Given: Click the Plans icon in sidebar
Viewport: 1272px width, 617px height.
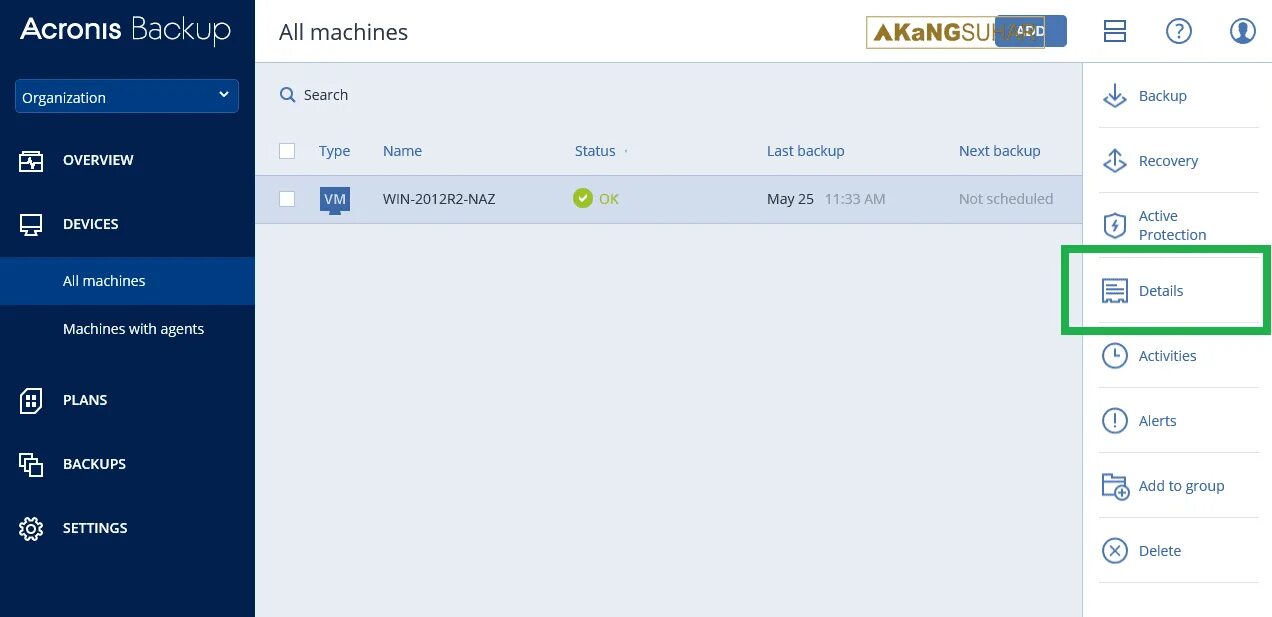Looking at the screenshot, I should click(31, 400).
